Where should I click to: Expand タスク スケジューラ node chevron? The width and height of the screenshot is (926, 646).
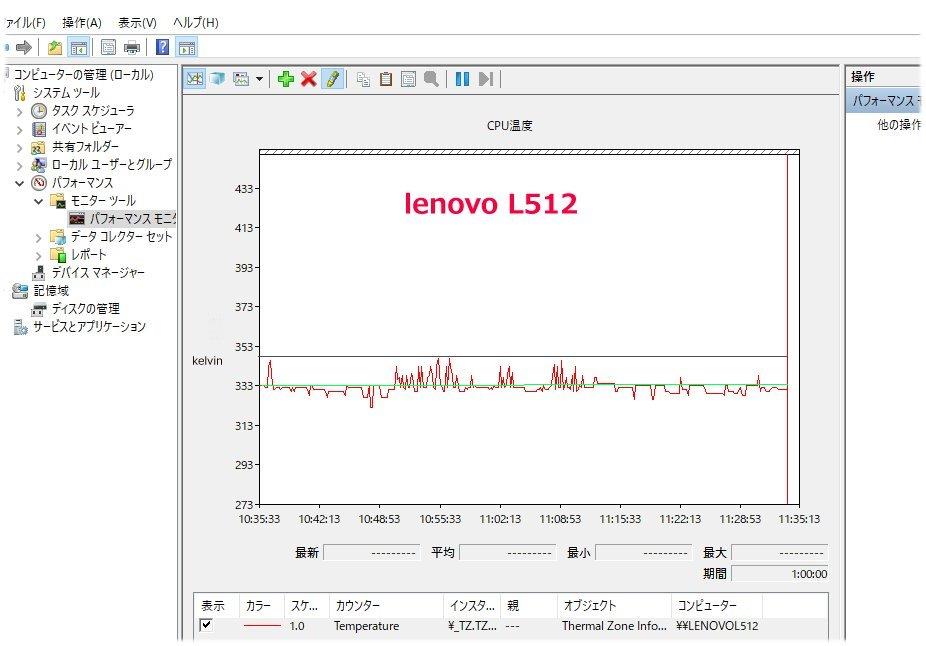(19, 112)
